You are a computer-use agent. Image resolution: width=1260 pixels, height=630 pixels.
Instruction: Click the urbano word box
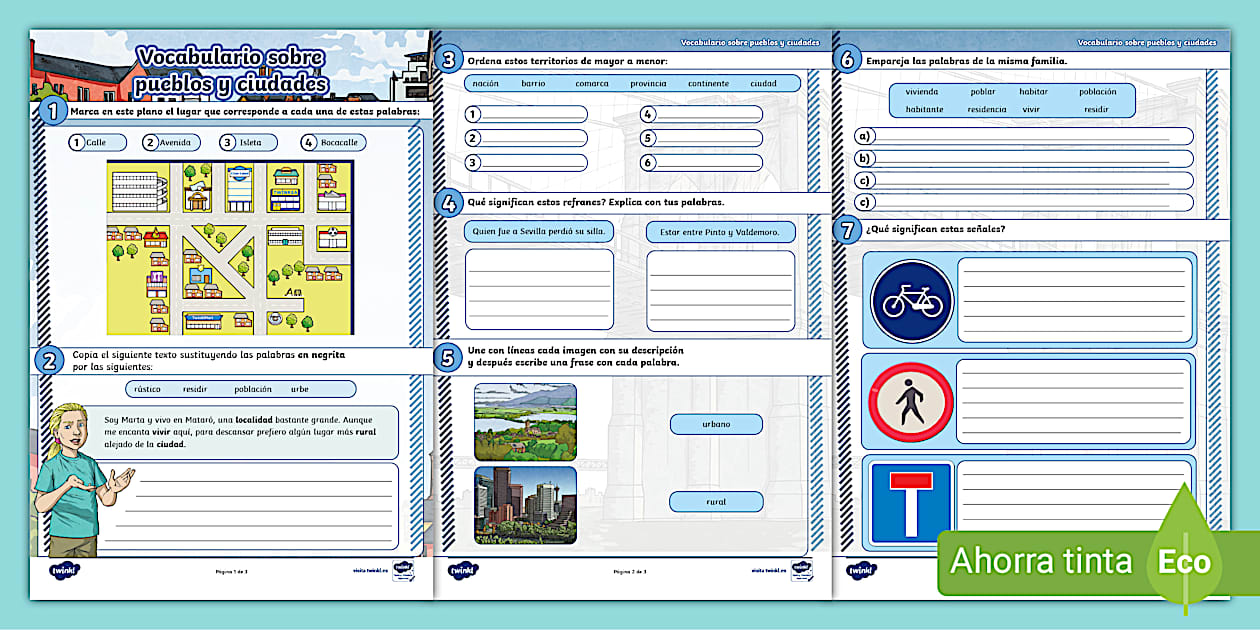716,424
